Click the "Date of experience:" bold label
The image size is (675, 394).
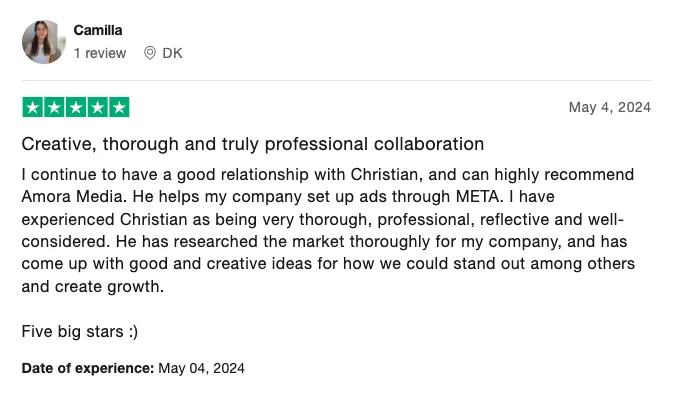[88, 368]
